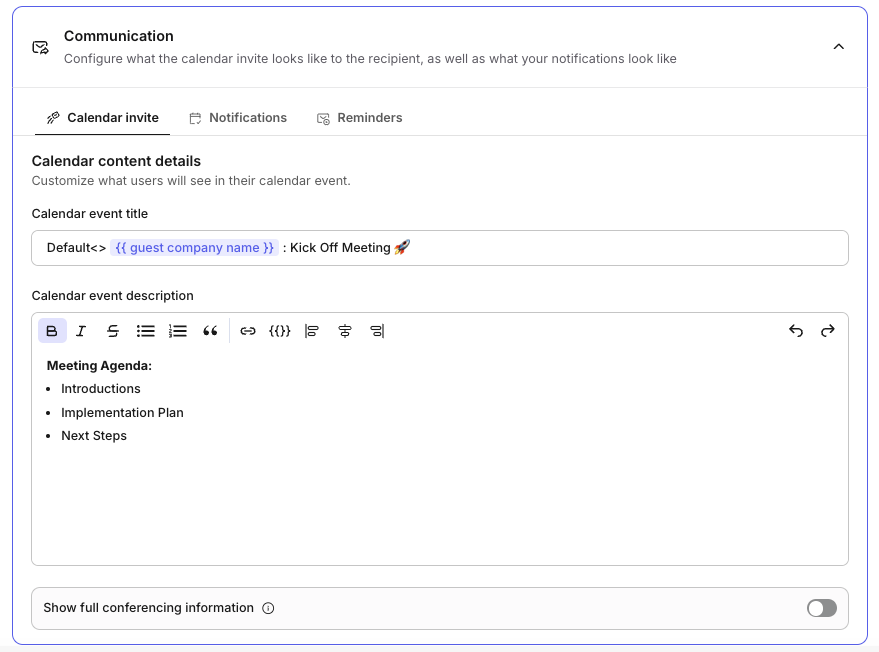Insert a bulleted list
The height and width of the screenshot is (652, 879).
[x=145, y=331]
